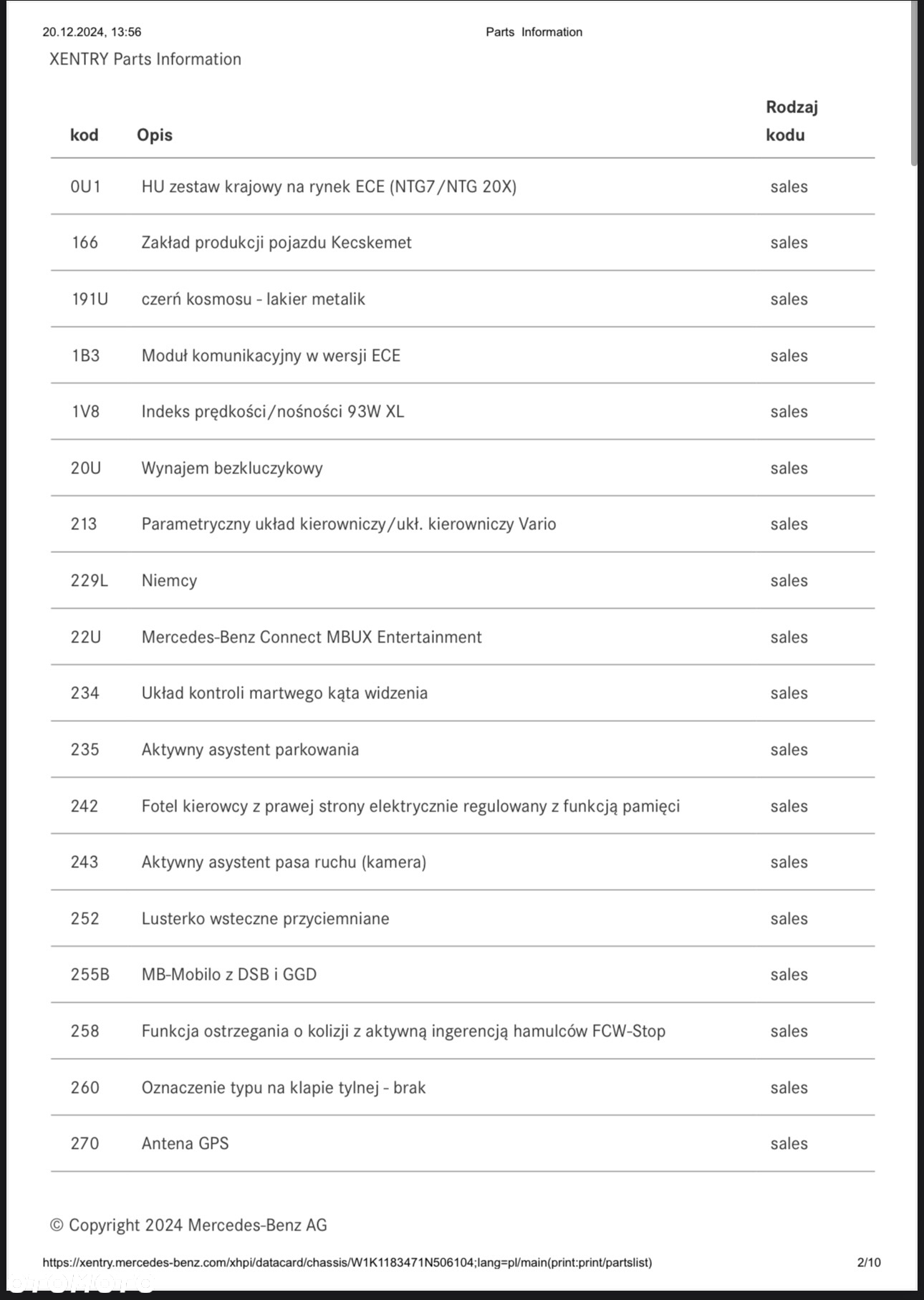The width and height of the screenshot is (924, 1300).
Task: Click the 'Wynajem bezkluczykowy' description
Action: [232, 468]
